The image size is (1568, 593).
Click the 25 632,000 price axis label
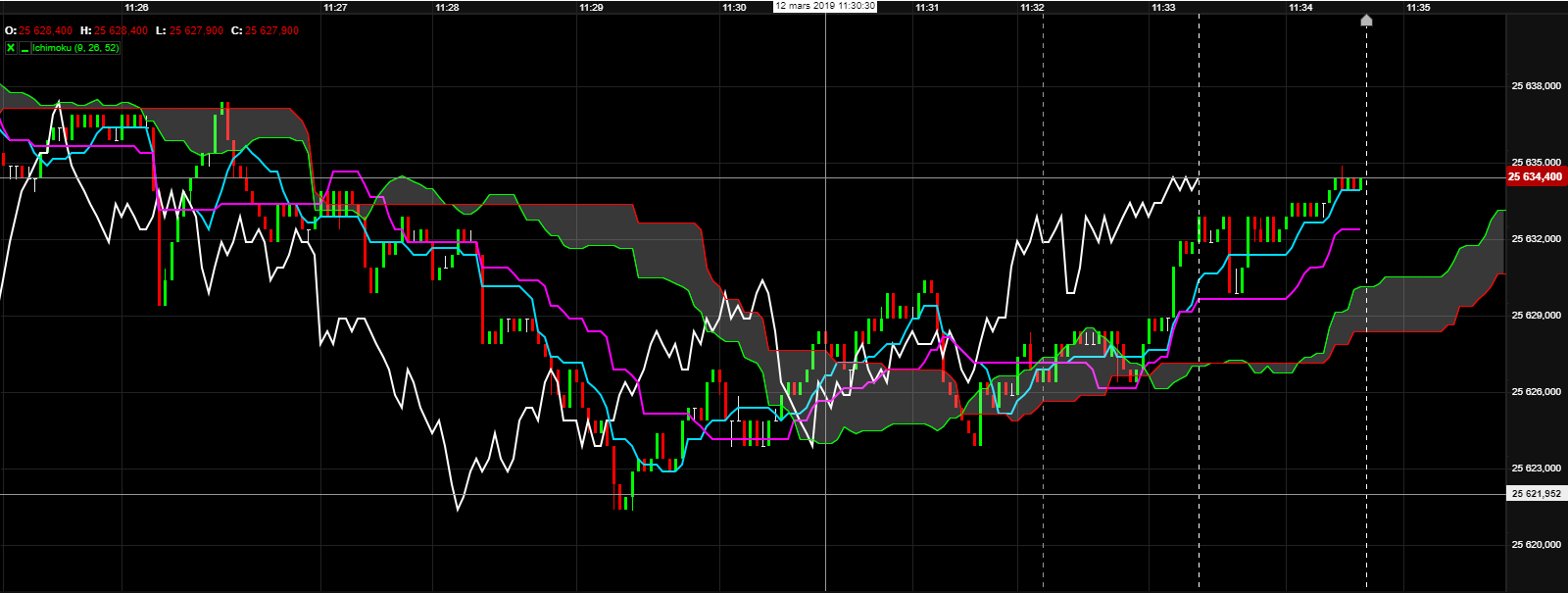(x=1537, y=239)
